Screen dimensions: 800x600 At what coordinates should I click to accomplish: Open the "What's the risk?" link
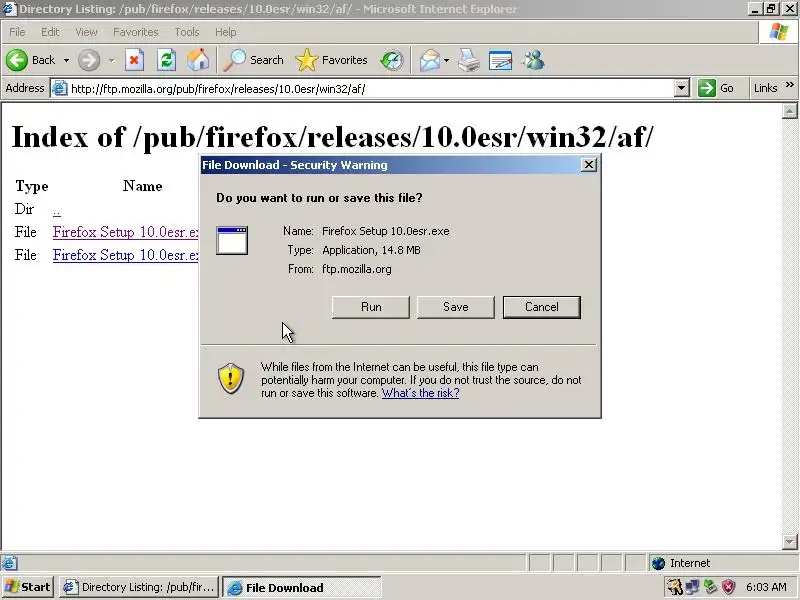420,393
